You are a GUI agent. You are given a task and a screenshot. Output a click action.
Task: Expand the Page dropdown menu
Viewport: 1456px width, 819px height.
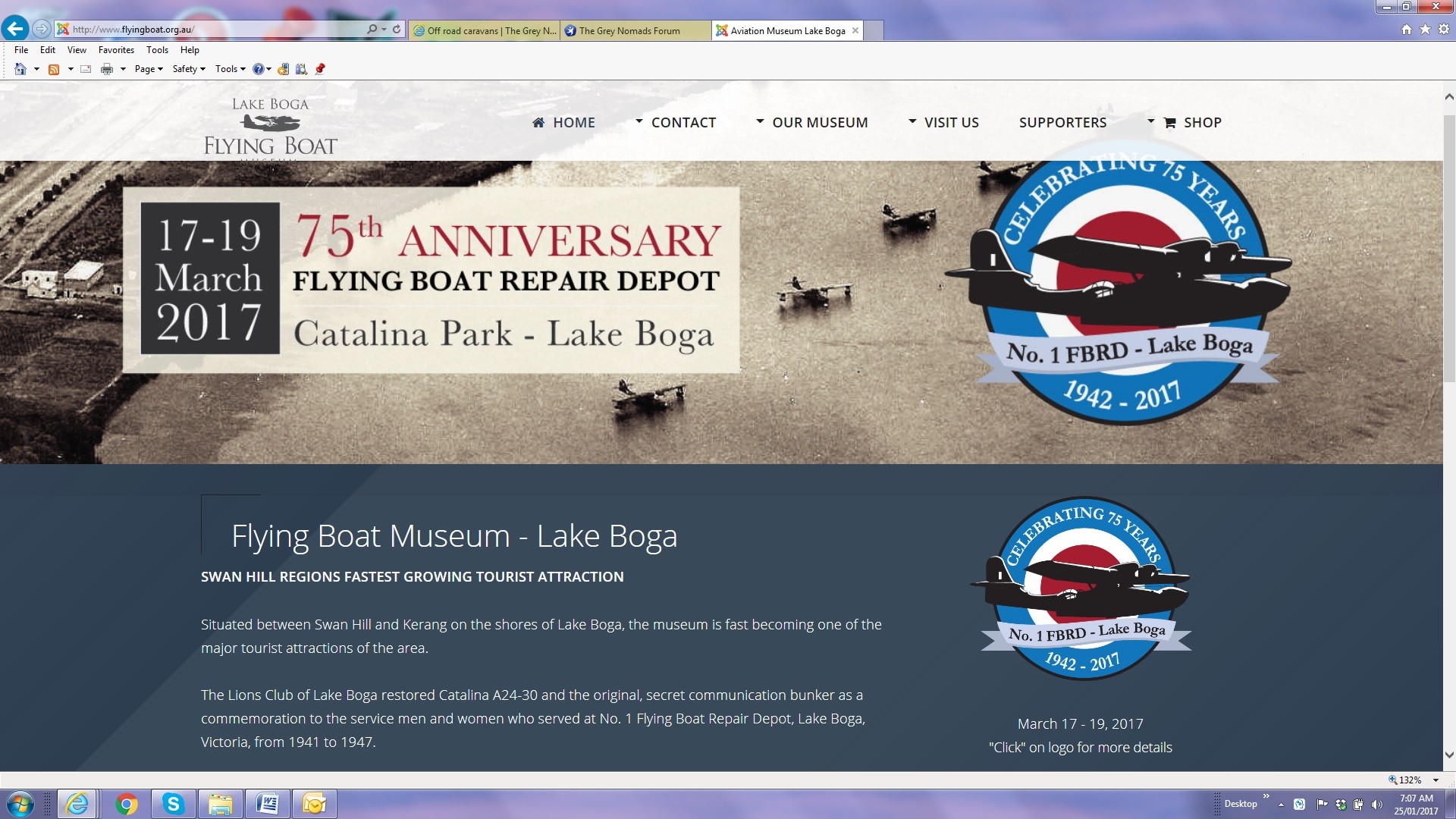pos(149,69)
